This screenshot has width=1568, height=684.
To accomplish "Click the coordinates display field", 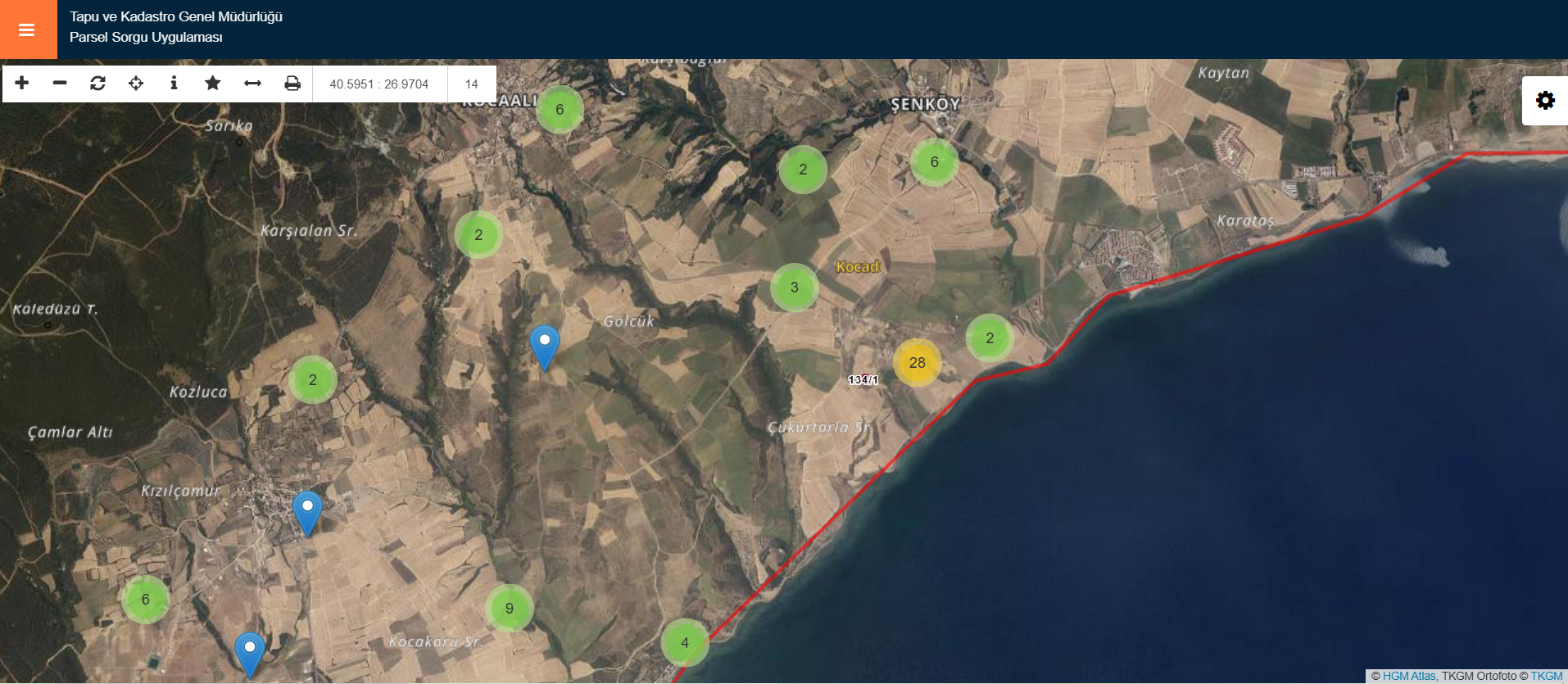I will coord(379,84).
